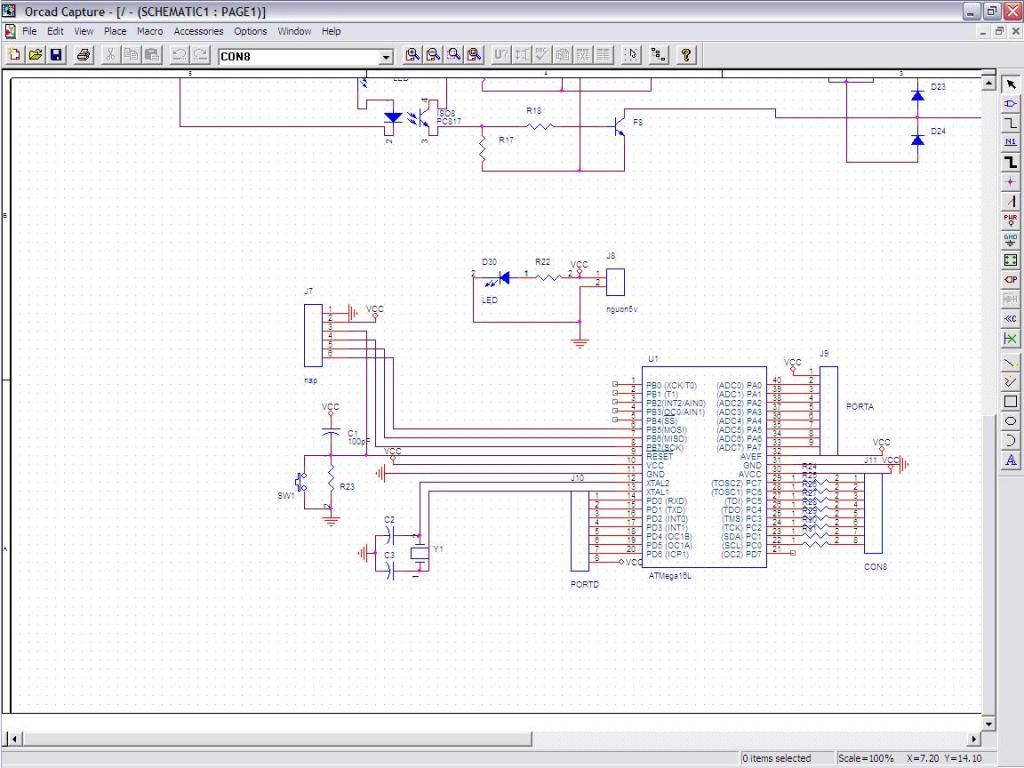This screenshot has width=1024, height=768.
Task: Click the Place Ground symbol tool
Action: (x=1010, y=240)
